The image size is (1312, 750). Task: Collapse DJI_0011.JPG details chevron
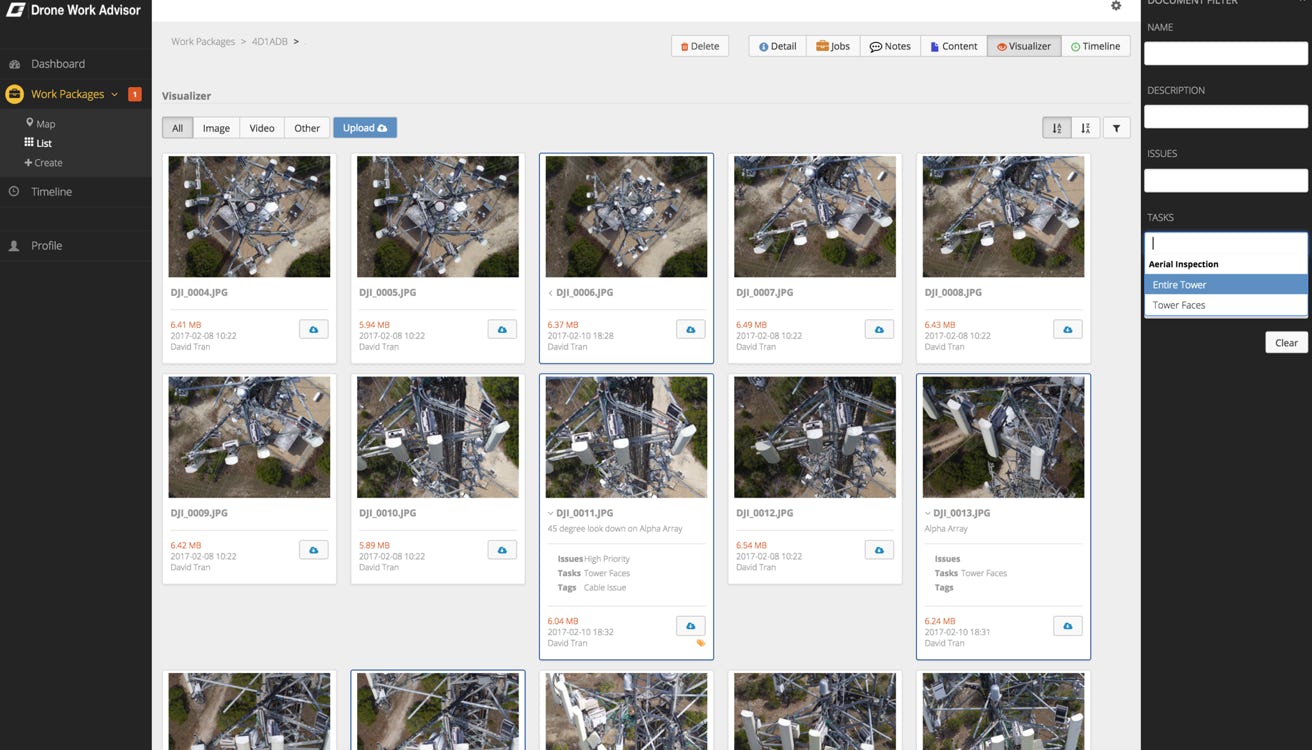550,513
